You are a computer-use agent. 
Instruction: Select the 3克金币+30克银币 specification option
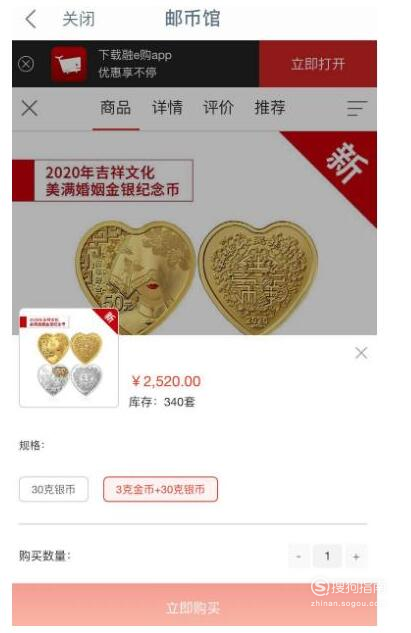coord(160,489)
